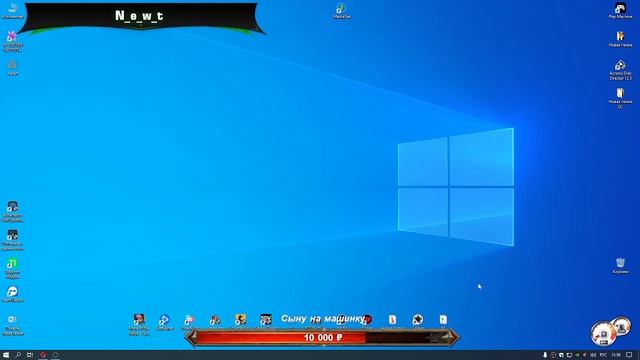Switch input language via РУС indicator
Image resolution: width=640 pixels, height=360 pixels.
603,355
